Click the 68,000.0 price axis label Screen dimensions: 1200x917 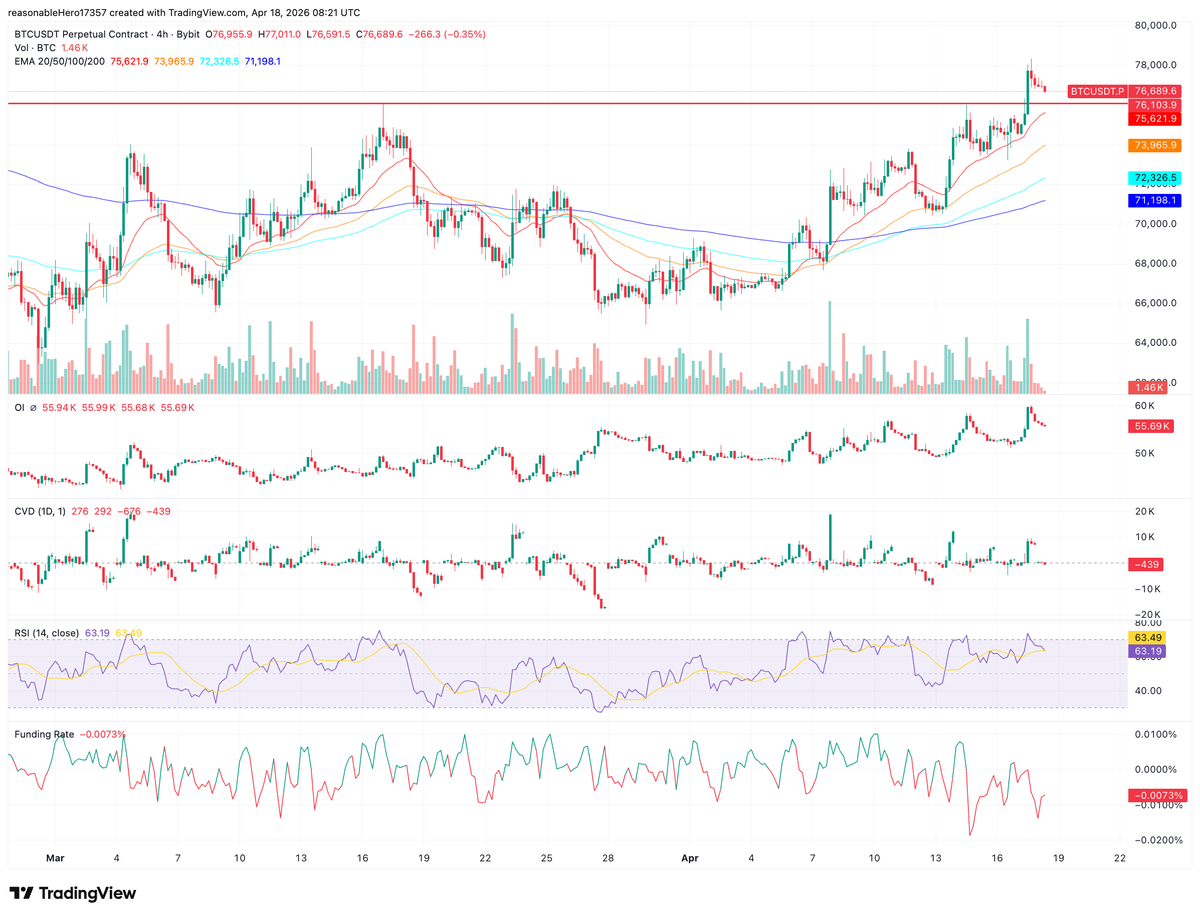coord(1156,264)
